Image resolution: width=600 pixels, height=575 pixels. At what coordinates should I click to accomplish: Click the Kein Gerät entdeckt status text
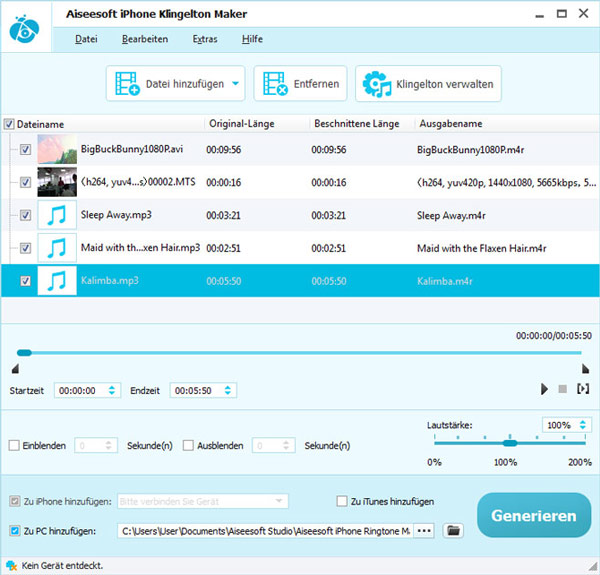(62, 565)
